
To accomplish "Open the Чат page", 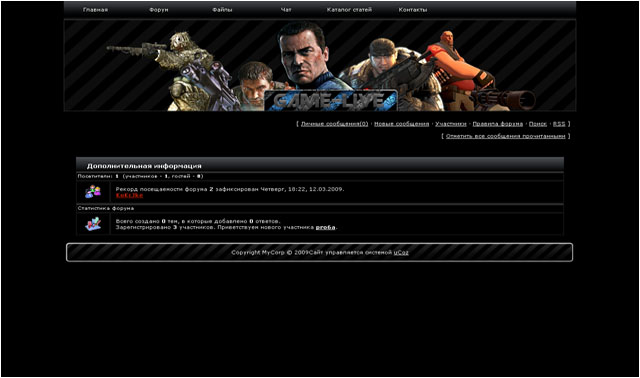I will (286, 10).
